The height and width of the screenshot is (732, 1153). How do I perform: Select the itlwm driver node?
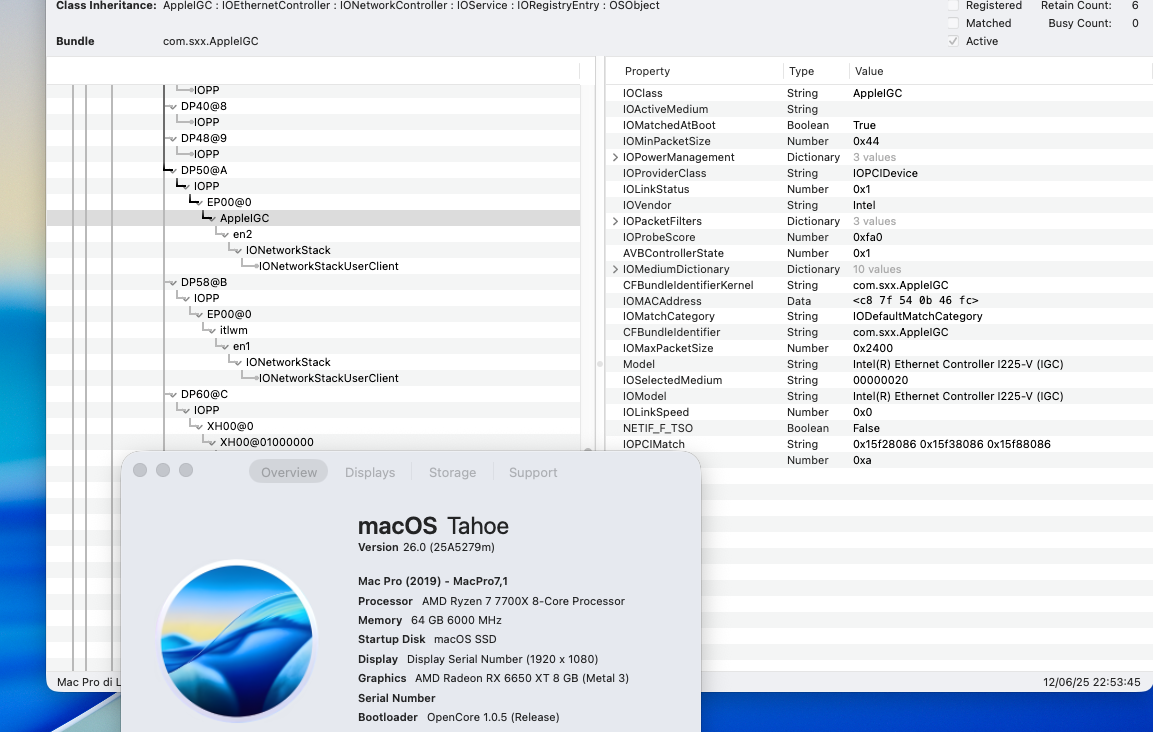tap(234, 330)
